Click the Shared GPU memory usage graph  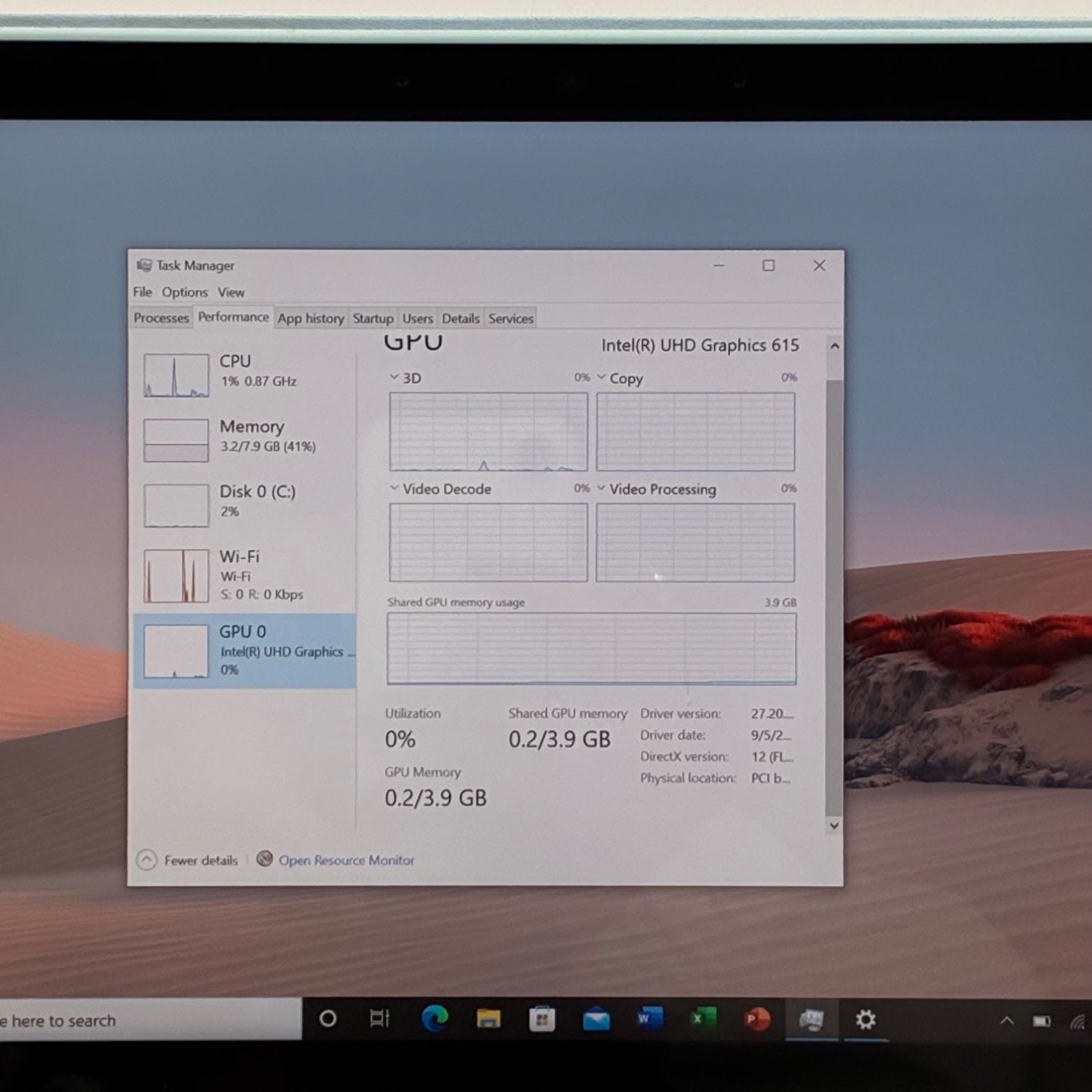(591, 649)
